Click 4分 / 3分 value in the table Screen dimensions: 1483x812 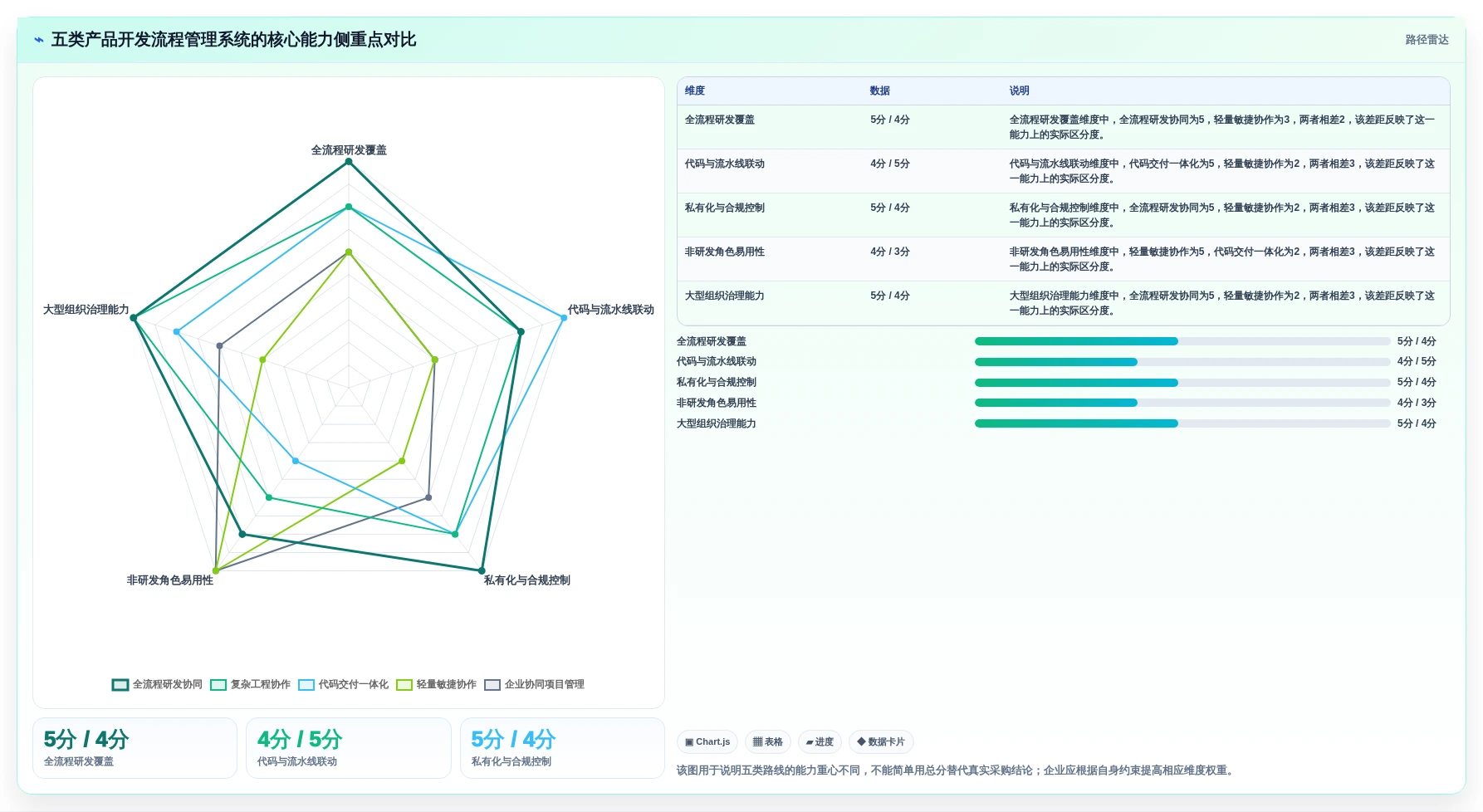[890, 252]
